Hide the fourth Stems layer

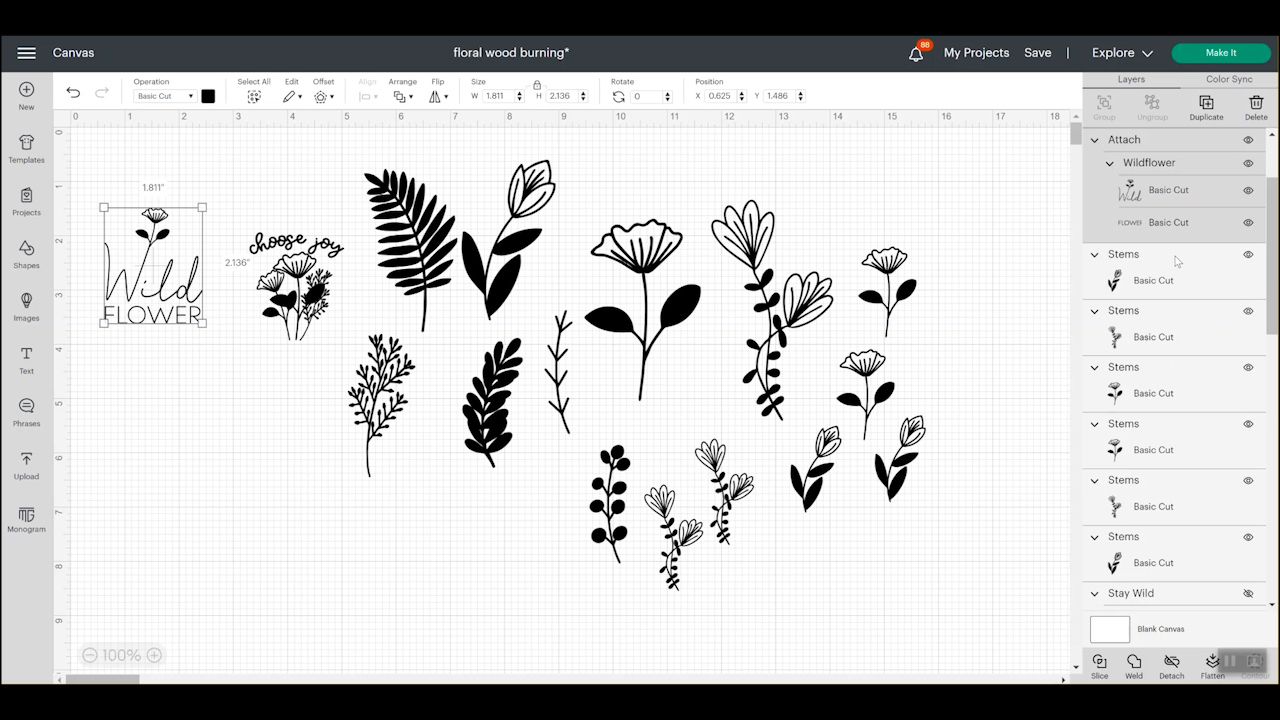[x=1248, y=424]
